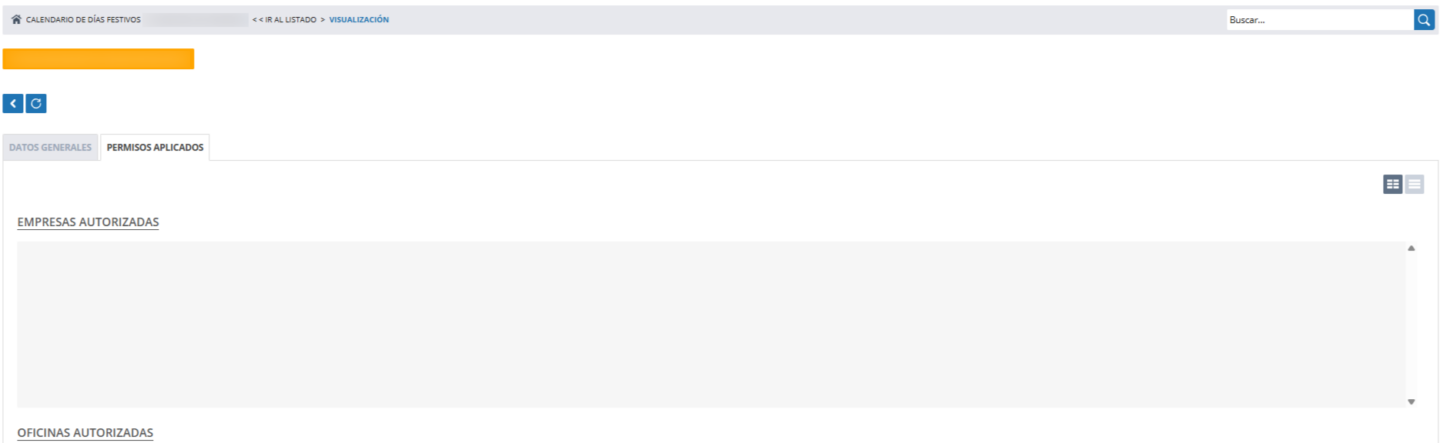Click the up arrow of panel scrollbar

pos(1411,248)
